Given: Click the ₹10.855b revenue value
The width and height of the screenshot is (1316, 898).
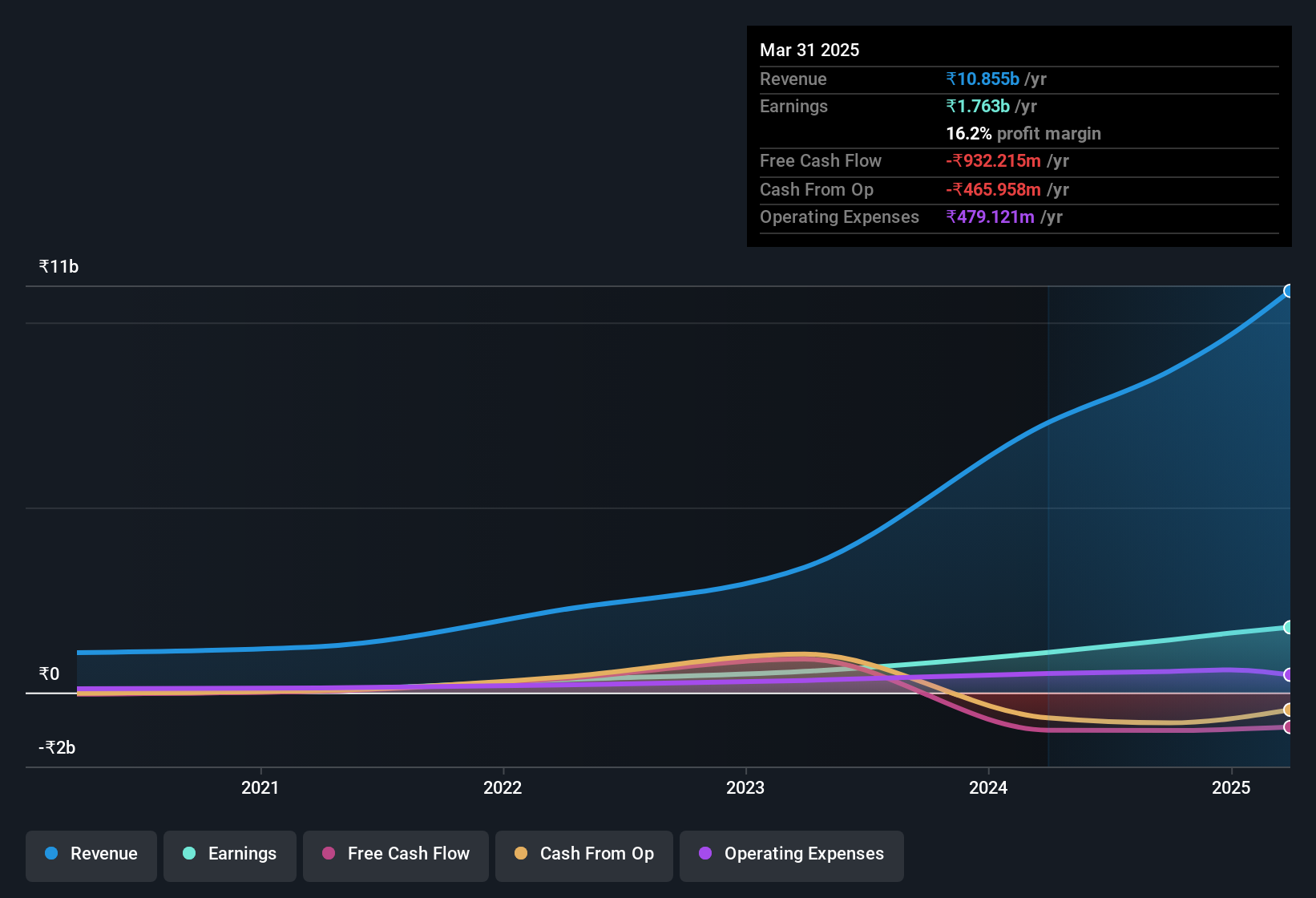Looking at the screenshot, I should 983,79.
